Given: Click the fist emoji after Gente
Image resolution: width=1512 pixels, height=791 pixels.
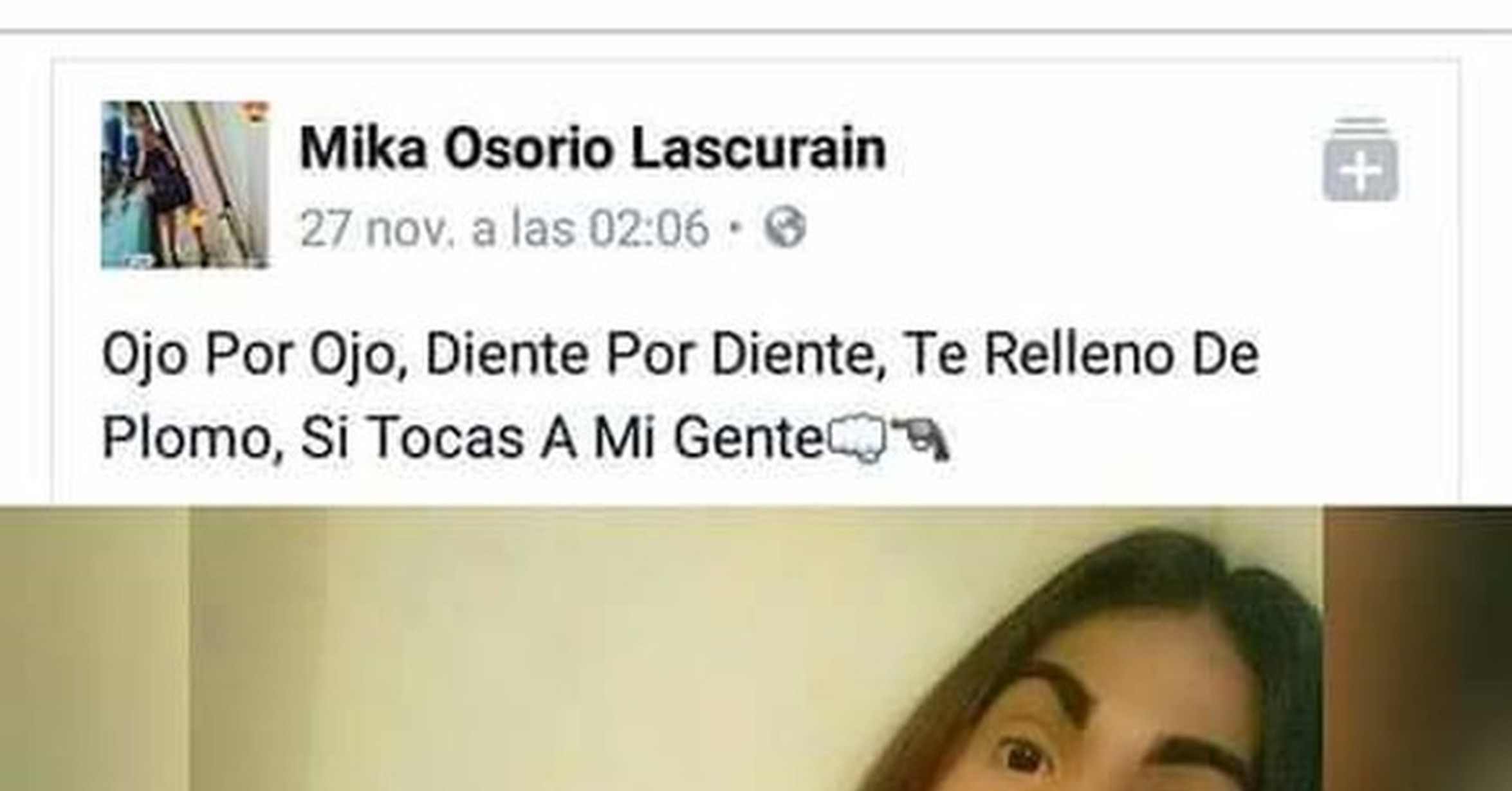Looking at the screenshot, I should pyautogui.click(x=858, y=439).
